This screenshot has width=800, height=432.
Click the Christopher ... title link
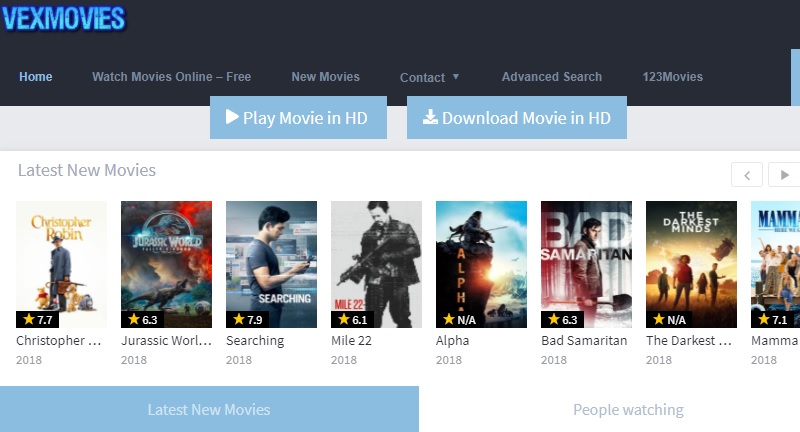click(59, 341)
